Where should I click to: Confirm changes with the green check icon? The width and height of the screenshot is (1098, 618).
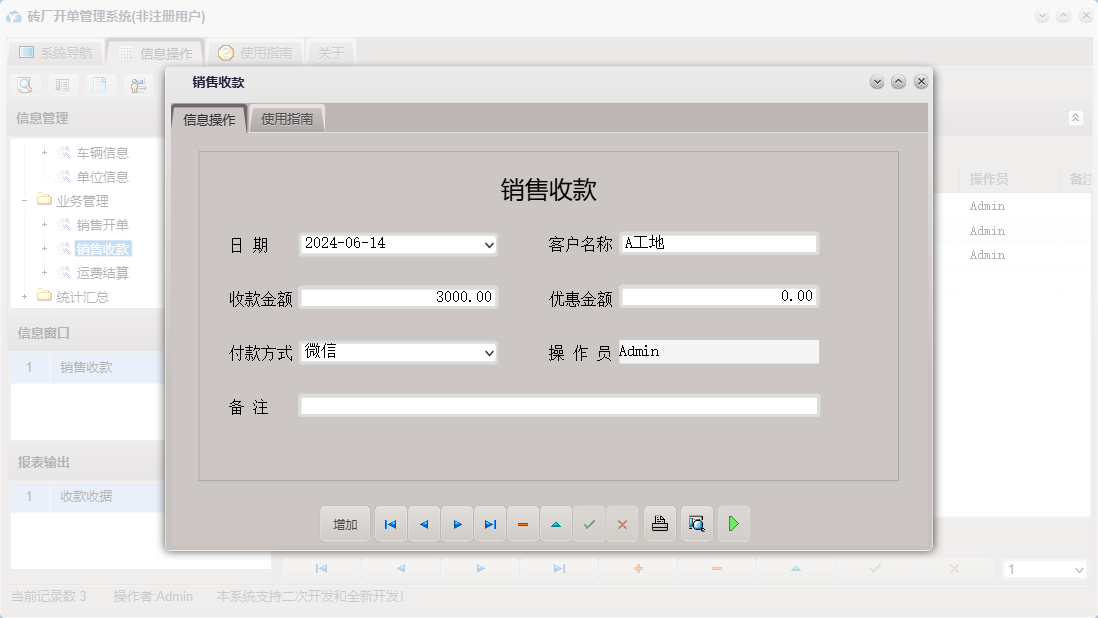(589, 523)
